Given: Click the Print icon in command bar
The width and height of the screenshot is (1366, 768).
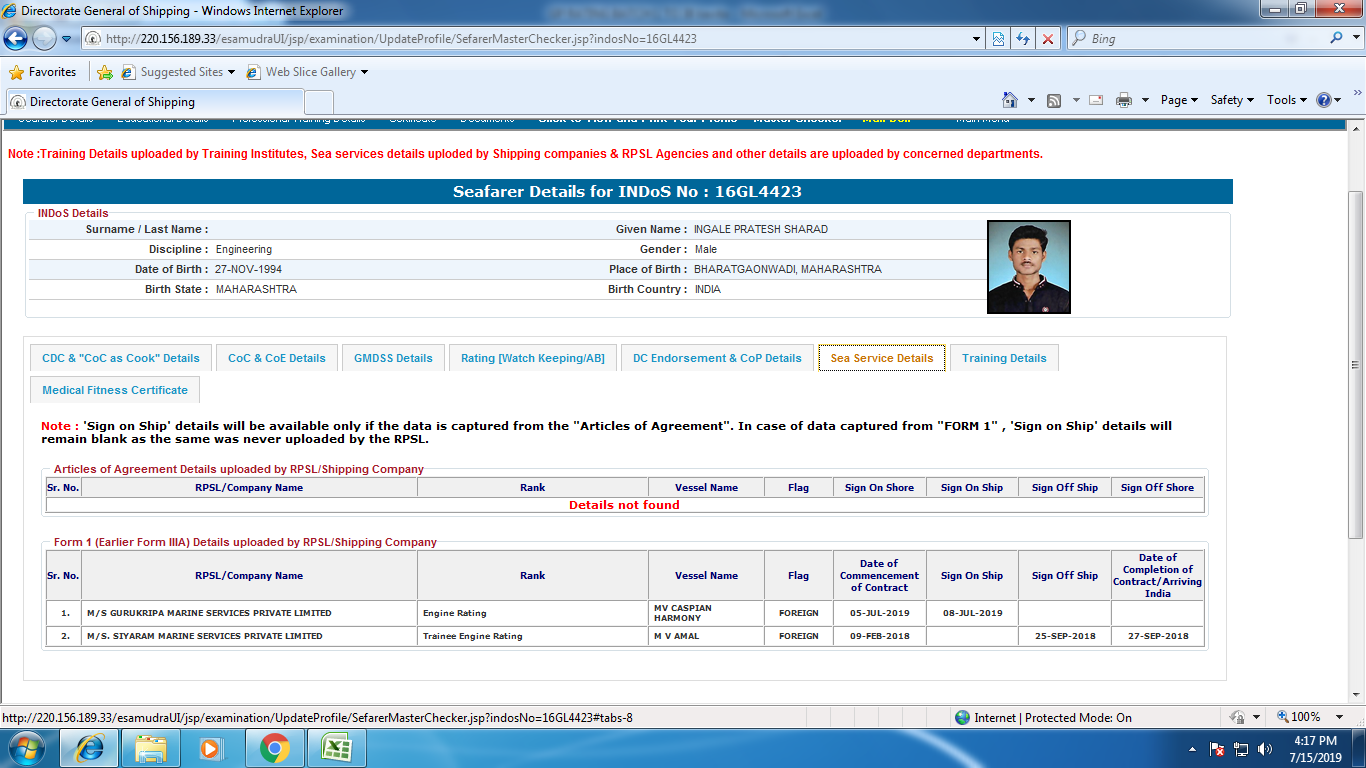Looking at the screenshot, I should [x=1124, y=100].
